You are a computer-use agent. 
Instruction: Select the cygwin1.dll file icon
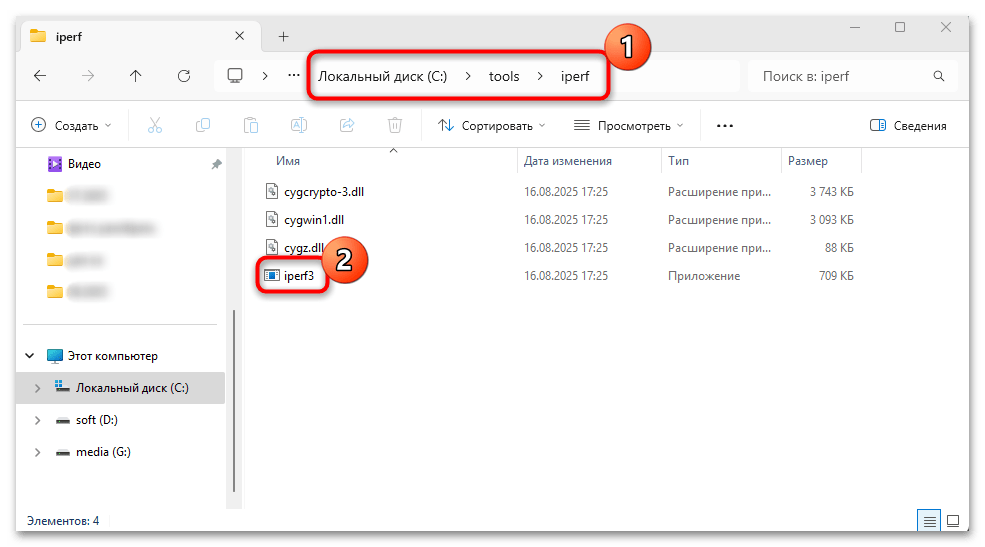(271, 220)
